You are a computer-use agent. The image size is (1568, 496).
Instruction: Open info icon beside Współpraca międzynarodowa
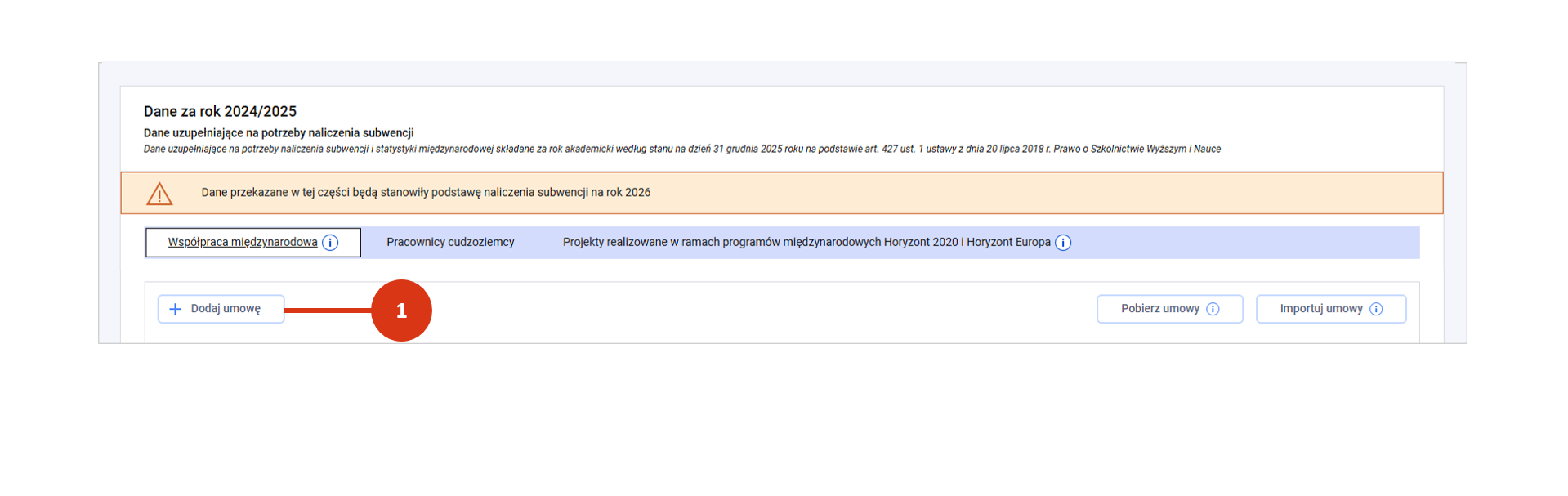coord(330,243)
